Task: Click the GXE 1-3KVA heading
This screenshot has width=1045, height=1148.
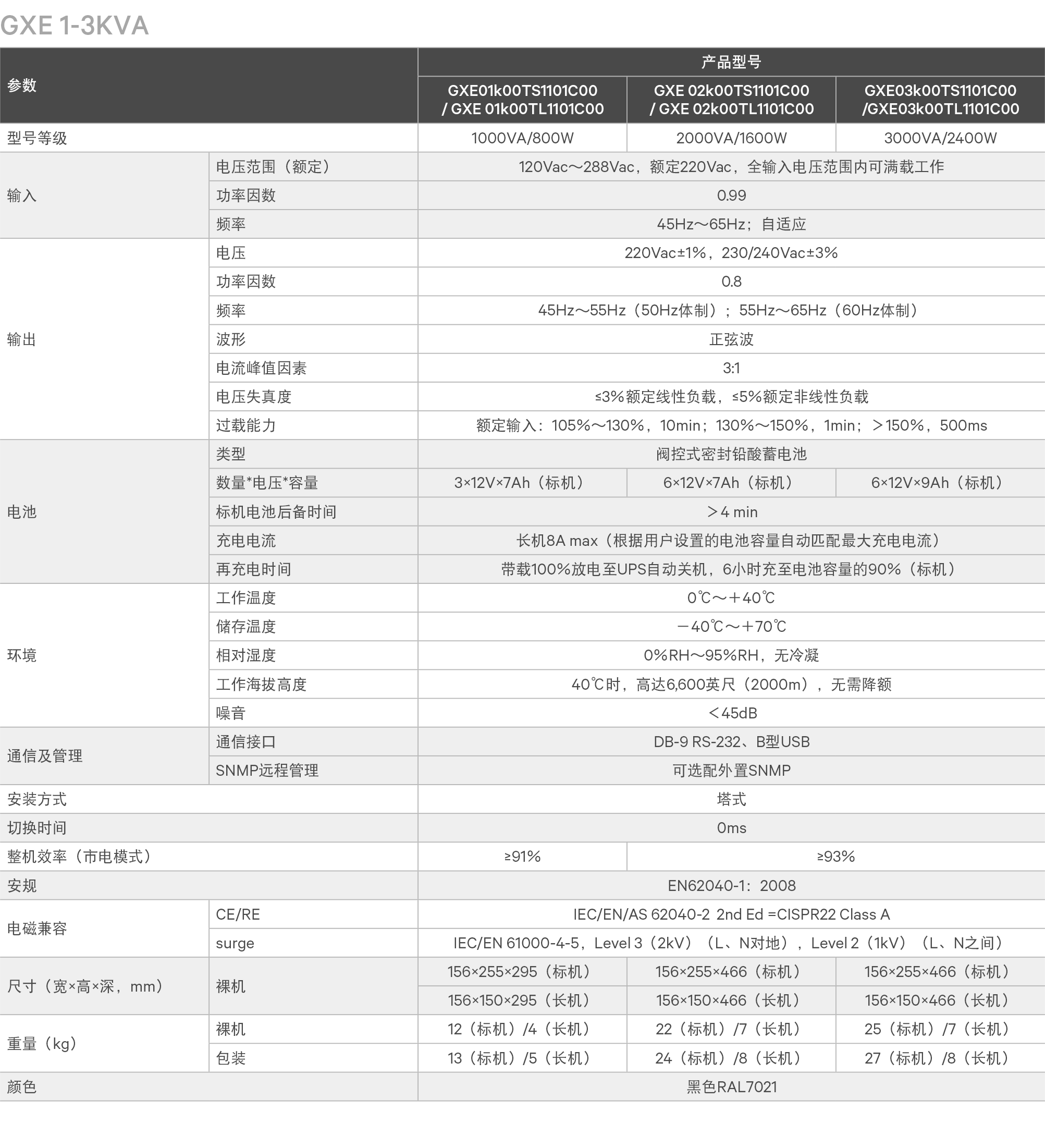Action: click(x=75, y=25)
